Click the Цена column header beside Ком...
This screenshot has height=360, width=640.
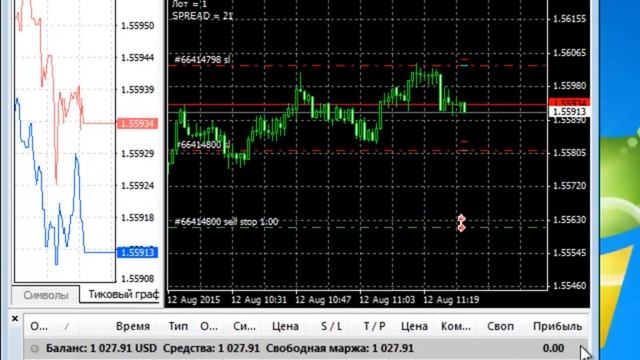pyautogui.click(x=414, y=327)
